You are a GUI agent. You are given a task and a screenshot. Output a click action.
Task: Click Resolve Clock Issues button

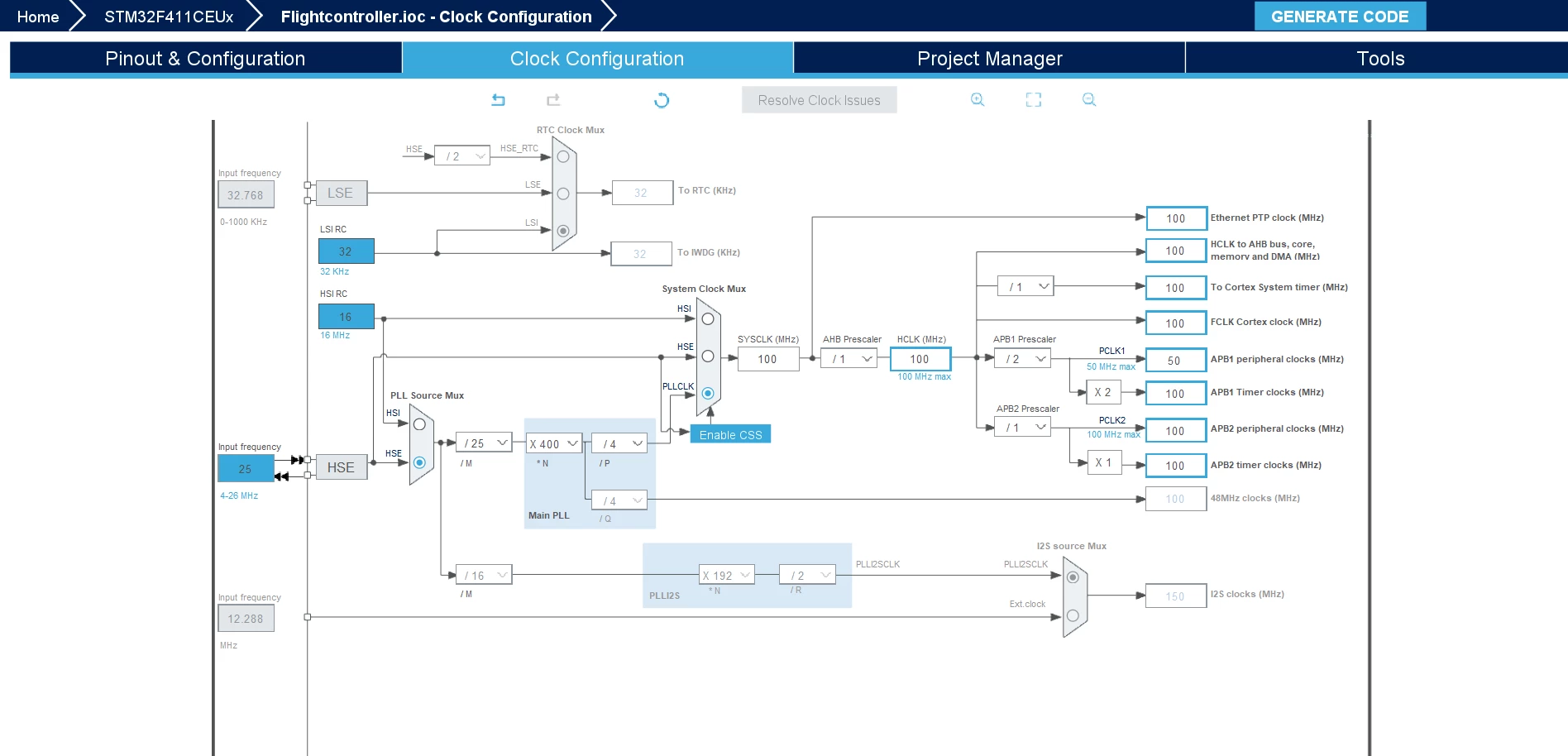819,100
